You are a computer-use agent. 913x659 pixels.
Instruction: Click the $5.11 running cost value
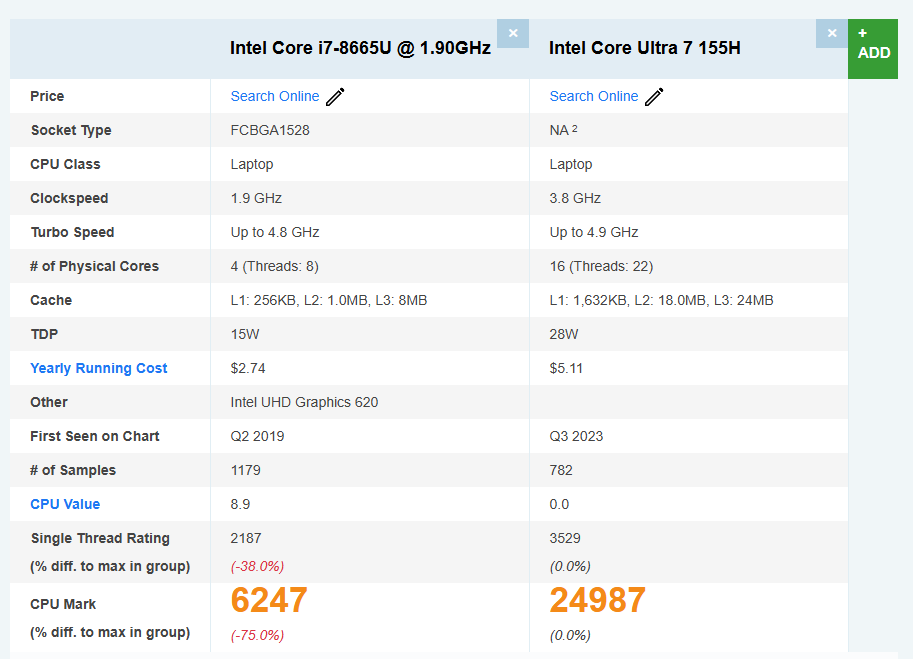tap(566, 368)
